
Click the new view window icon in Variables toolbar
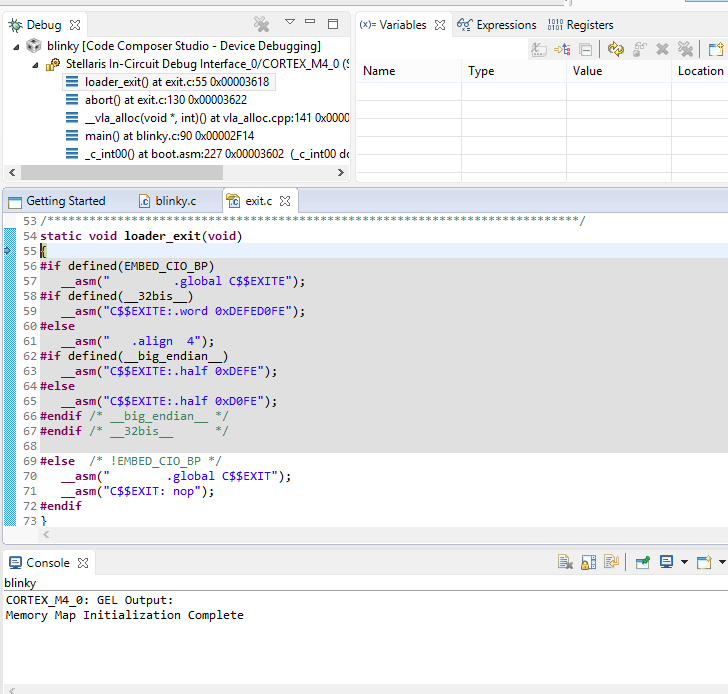[715, 49]
